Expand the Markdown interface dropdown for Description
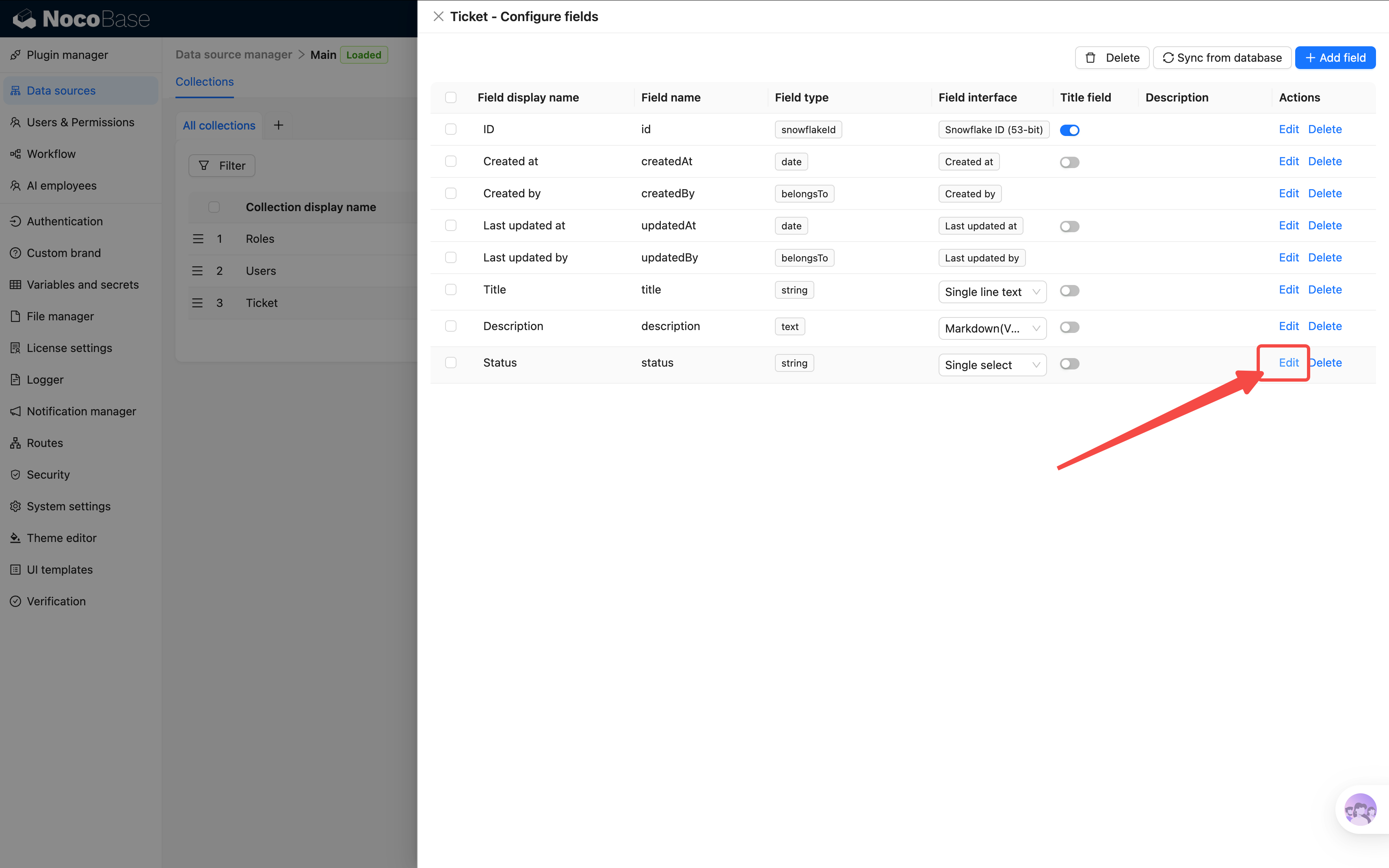The height and width of the screenshot is (868, 1389). pos(992,328)
